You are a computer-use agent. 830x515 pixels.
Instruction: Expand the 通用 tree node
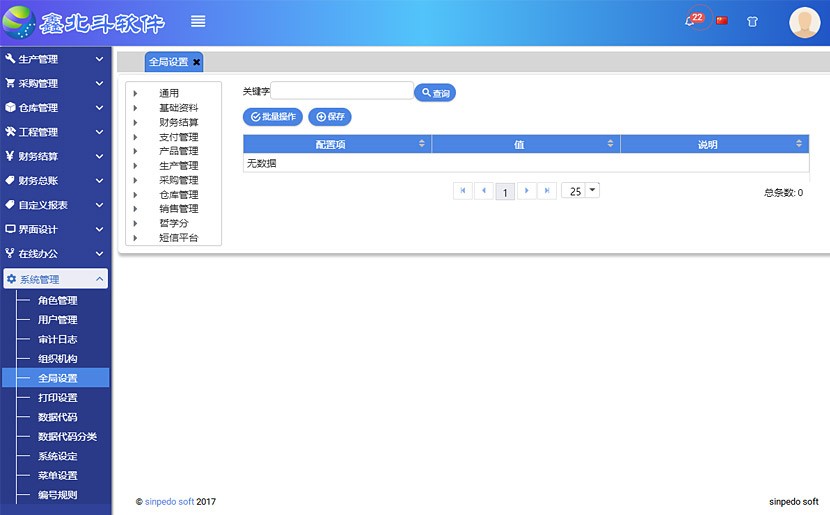(x=135, y=94)
